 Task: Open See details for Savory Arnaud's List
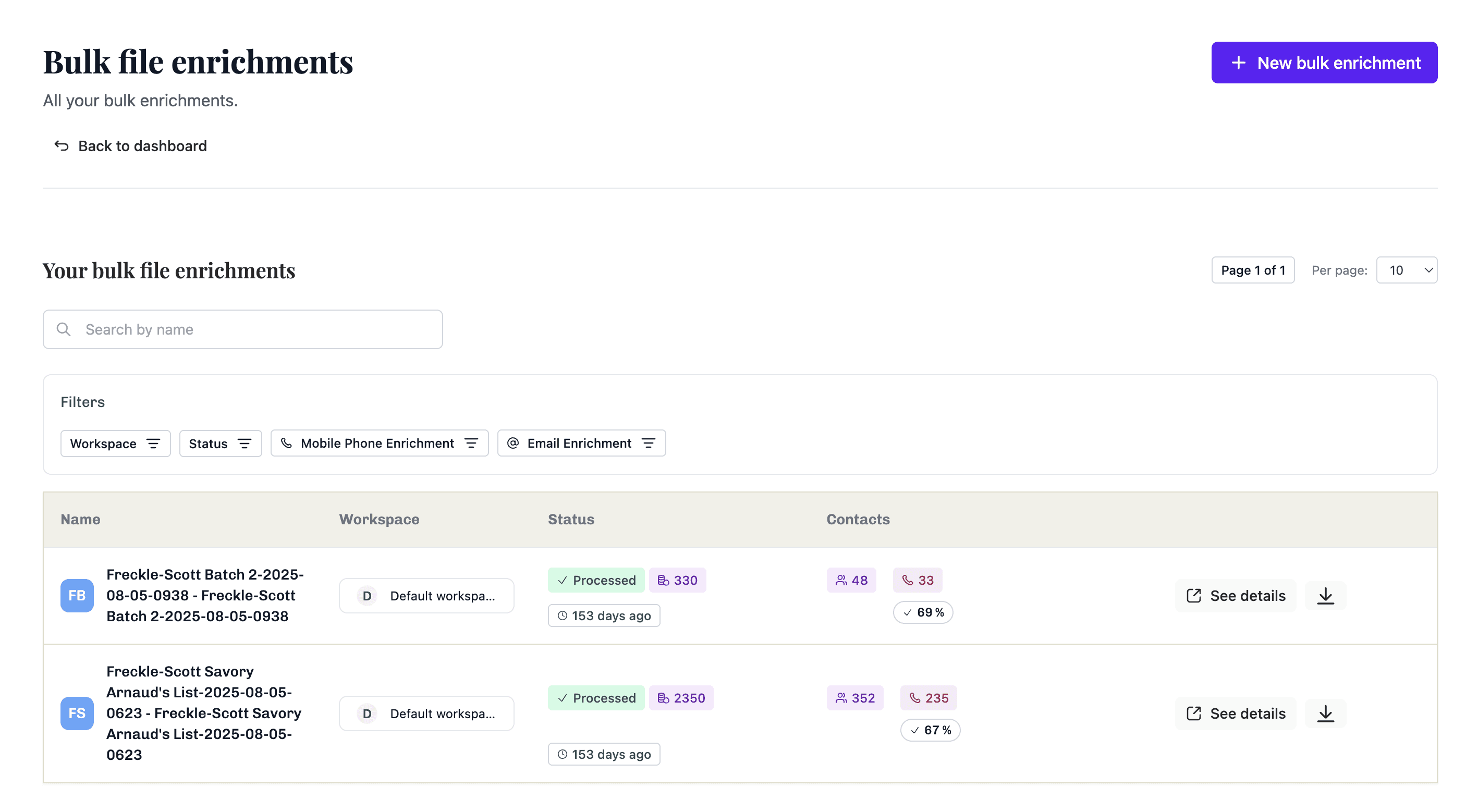1235,713
